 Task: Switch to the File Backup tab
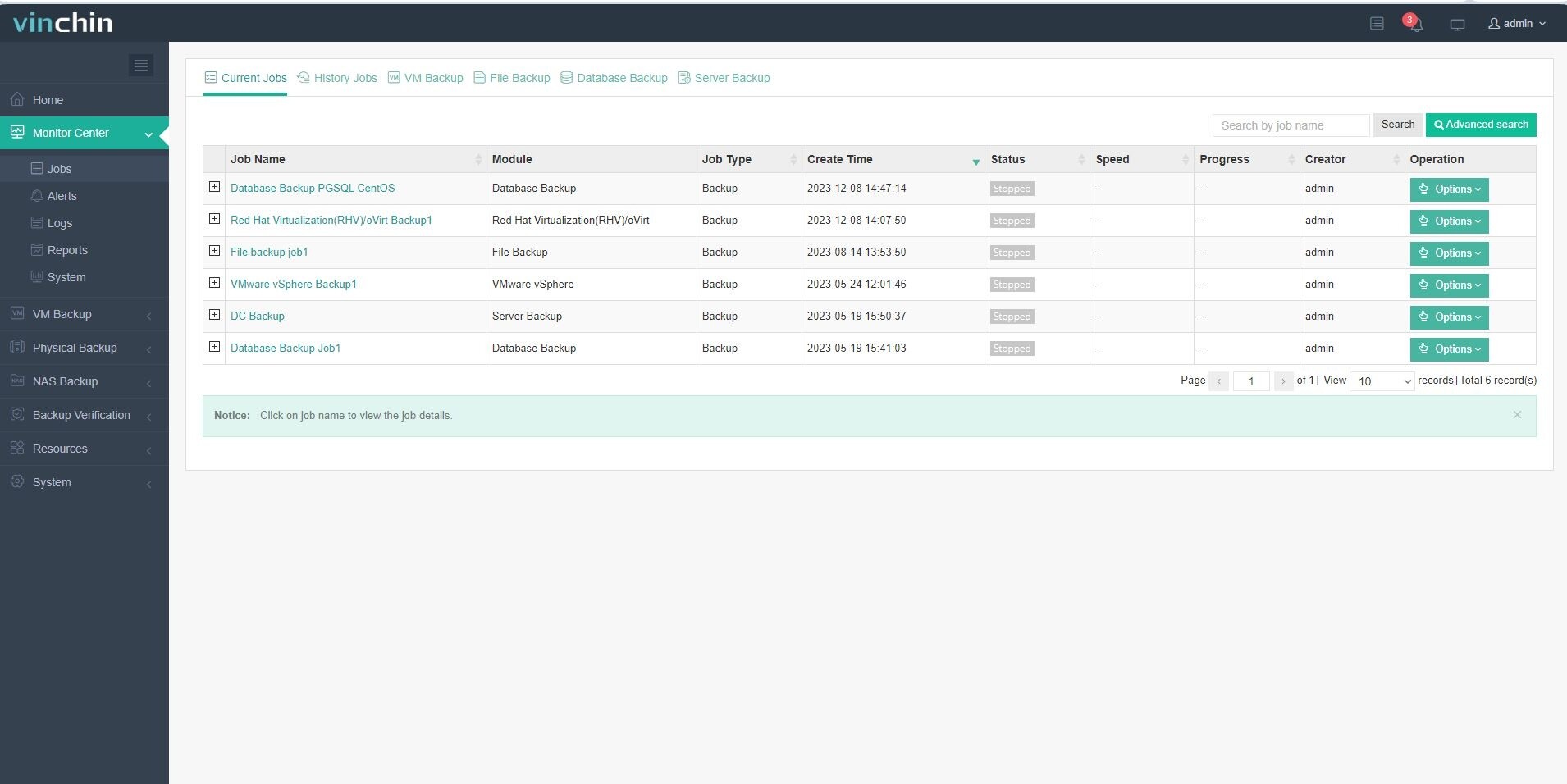click(512, 78)
